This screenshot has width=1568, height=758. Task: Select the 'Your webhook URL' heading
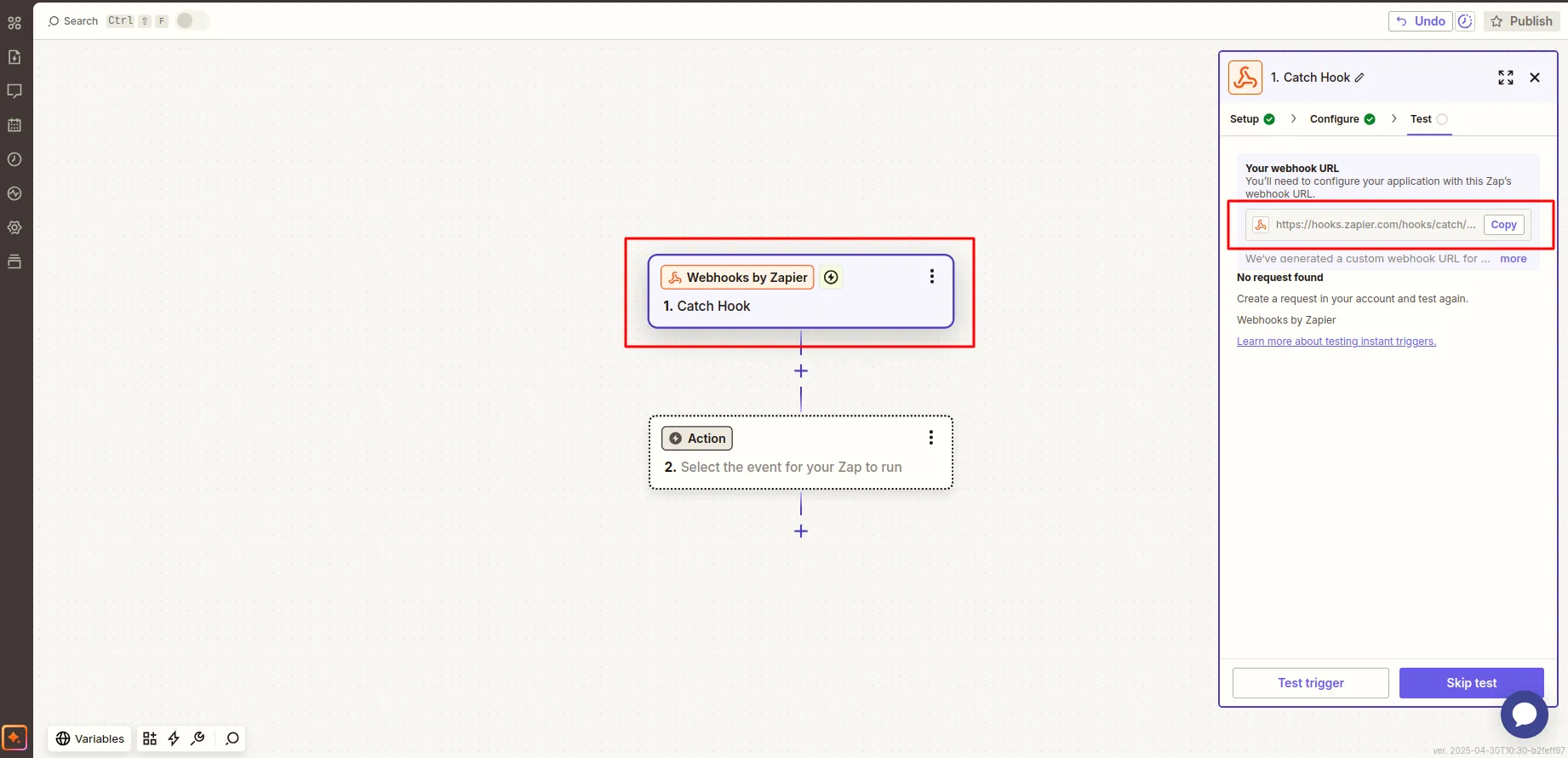[1292, 169]
